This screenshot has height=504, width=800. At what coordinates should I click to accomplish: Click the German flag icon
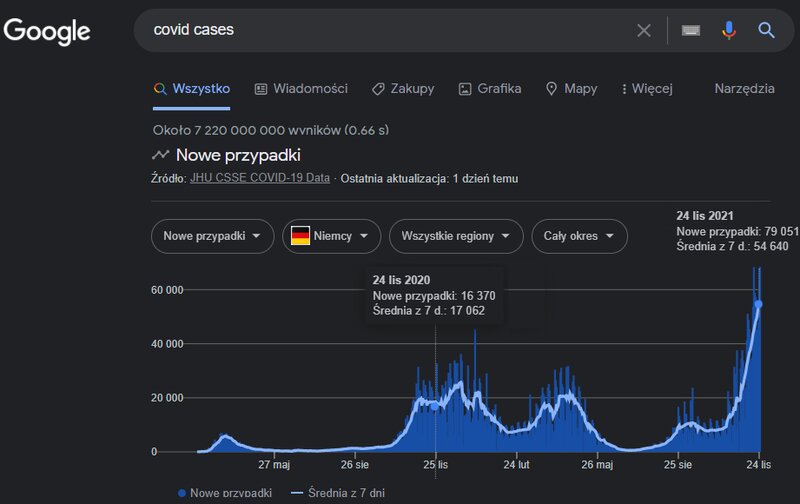(300, 236)
